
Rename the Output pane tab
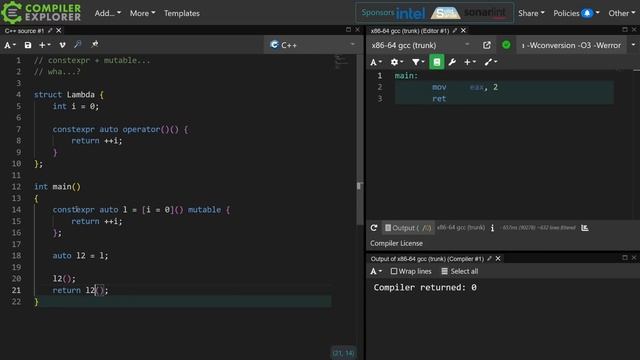[489, 259]
